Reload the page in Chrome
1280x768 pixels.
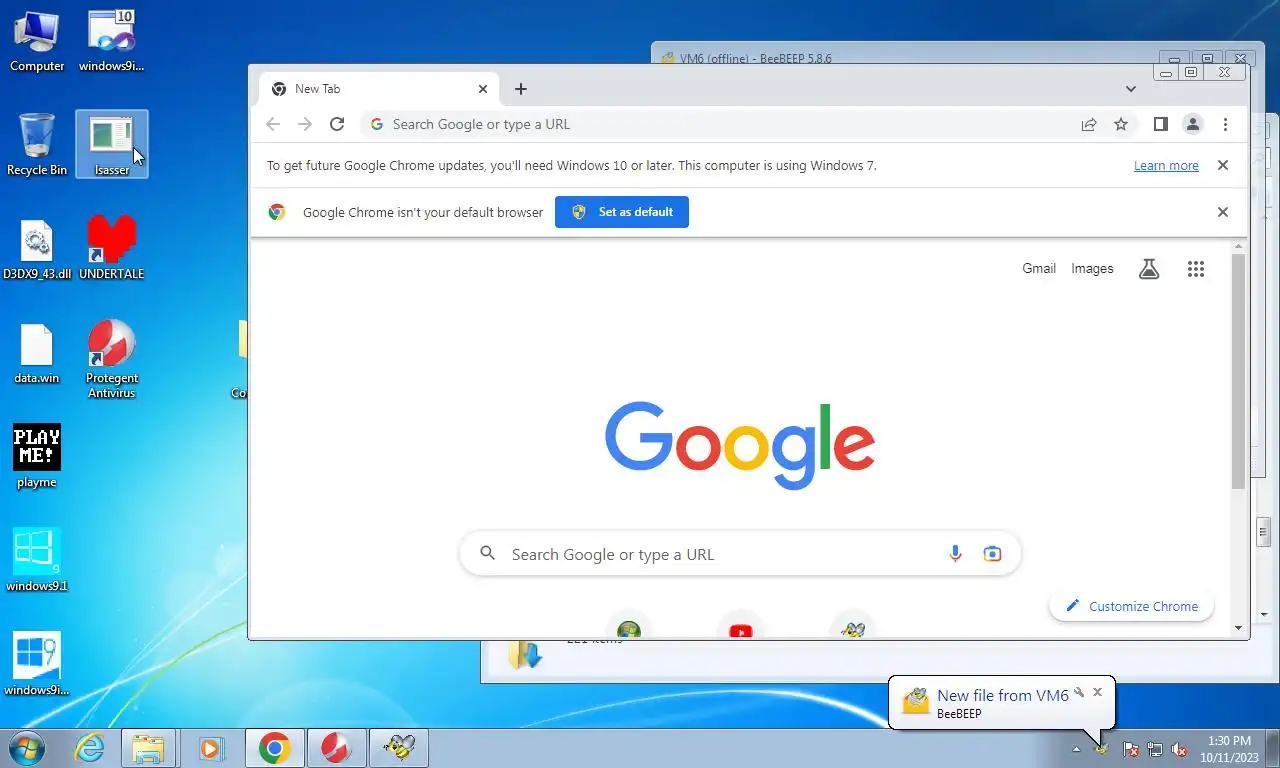[337, 124]
